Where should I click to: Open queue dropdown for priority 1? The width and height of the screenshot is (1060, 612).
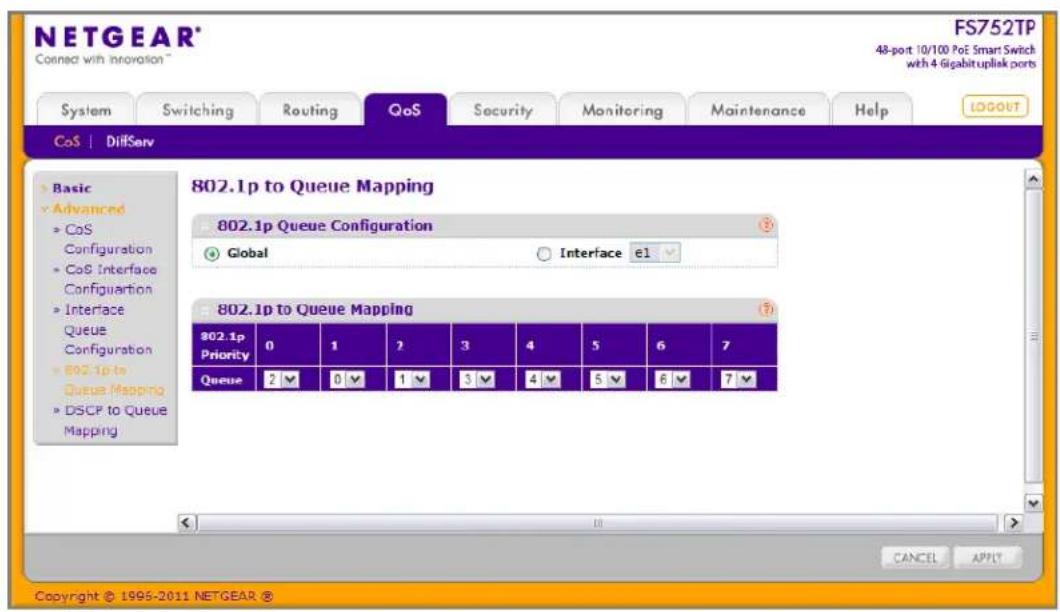coord(347,379)
